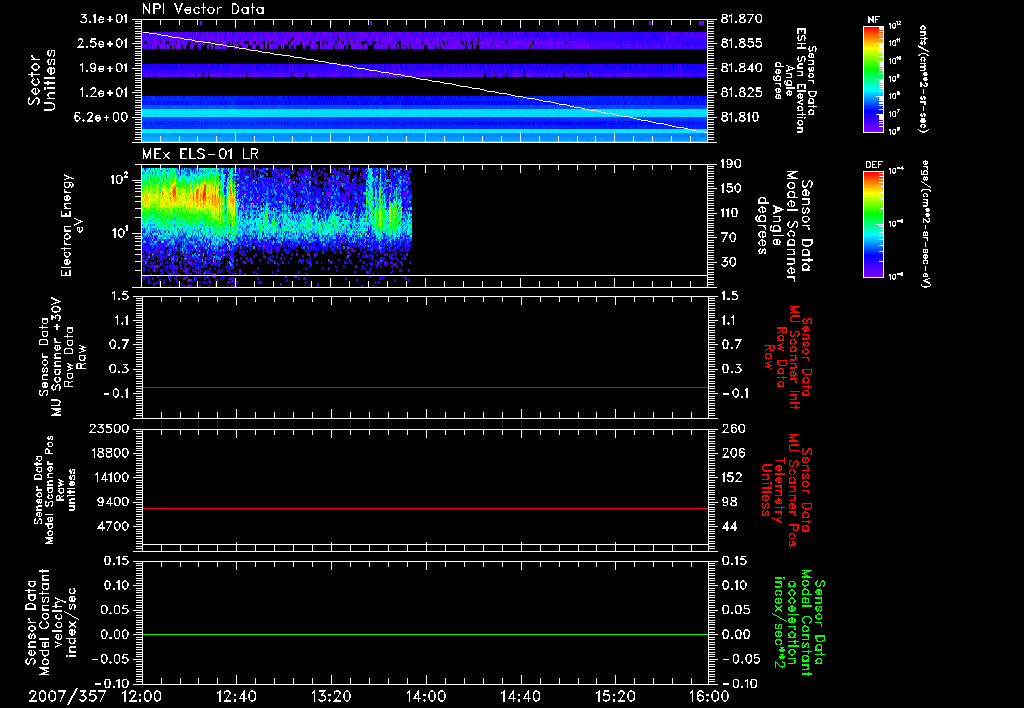Select the 14:40 time axis label
Image resolution: width=1024 pixels, height=708 pixels.
click(520, 696)
